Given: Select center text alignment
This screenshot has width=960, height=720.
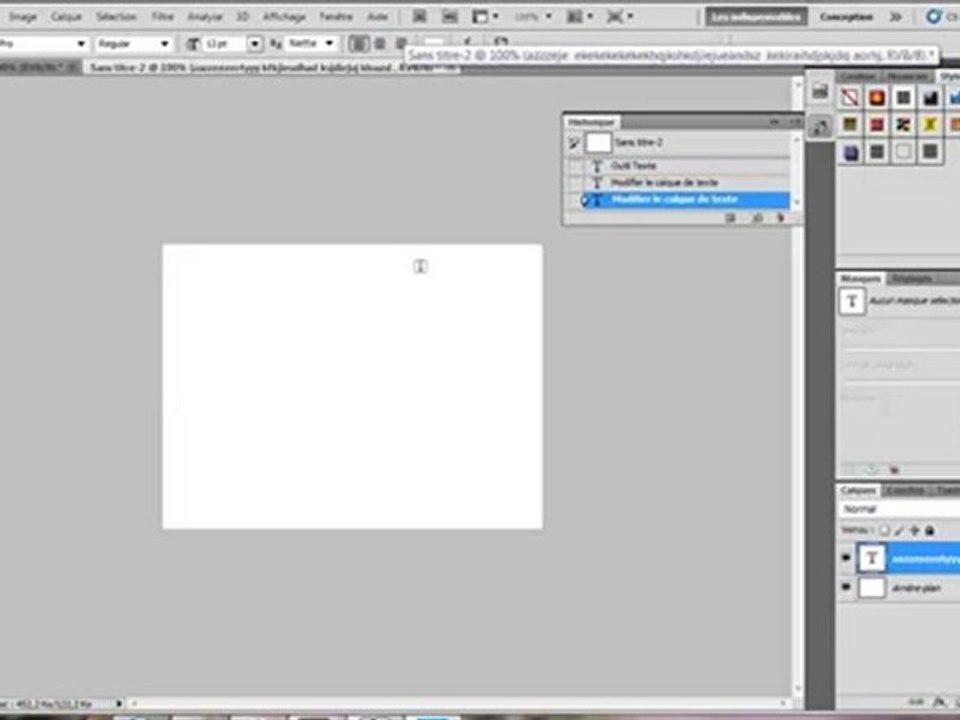Looking at the screenshot, I should tap(380, 43).
